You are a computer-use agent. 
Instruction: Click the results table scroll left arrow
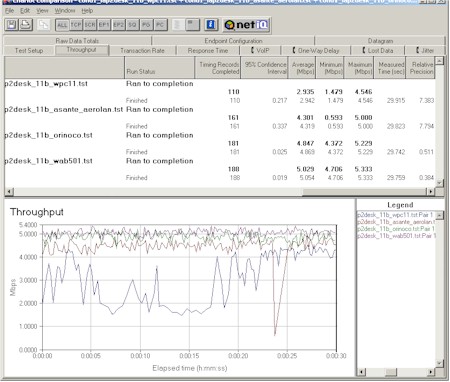point(9,192)
